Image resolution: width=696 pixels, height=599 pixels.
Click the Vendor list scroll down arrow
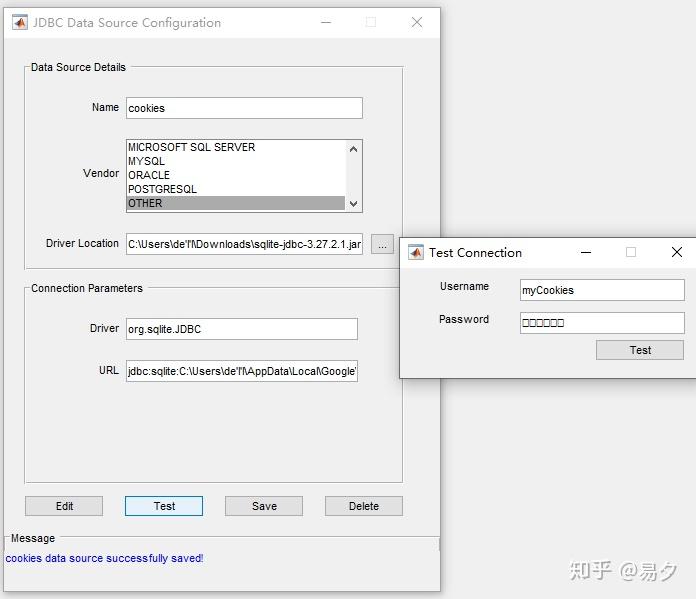353,204
